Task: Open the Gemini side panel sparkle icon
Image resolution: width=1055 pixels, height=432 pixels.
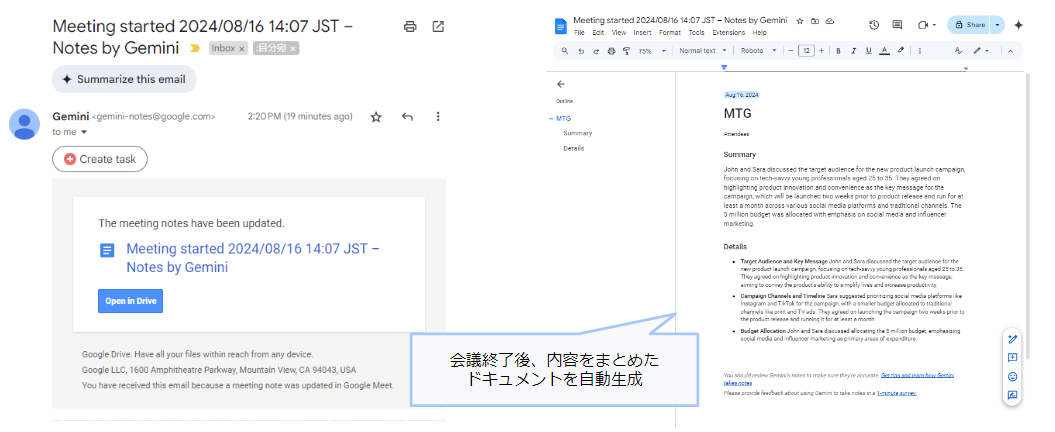Action: pyautogui.click(x=1019, y=25)
